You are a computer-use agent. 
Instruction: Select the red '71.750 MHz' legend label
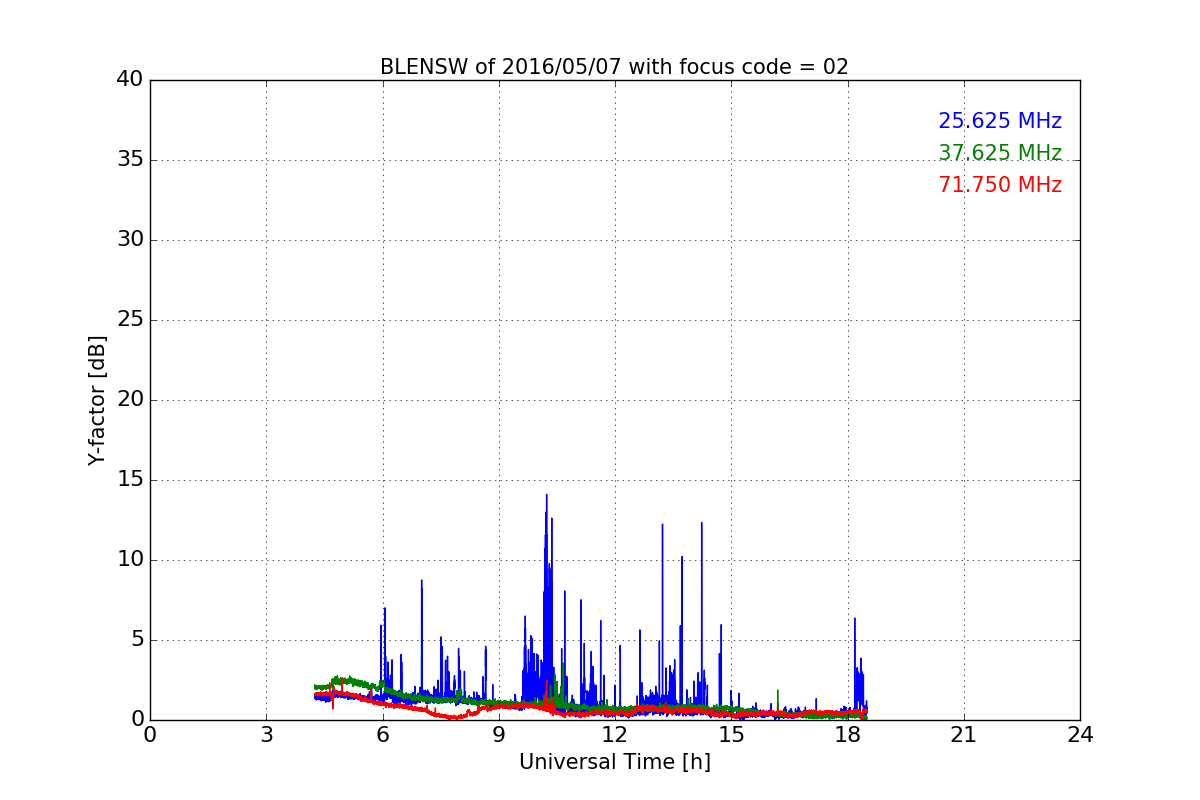pyautogui.click(x=1000, y=185)
